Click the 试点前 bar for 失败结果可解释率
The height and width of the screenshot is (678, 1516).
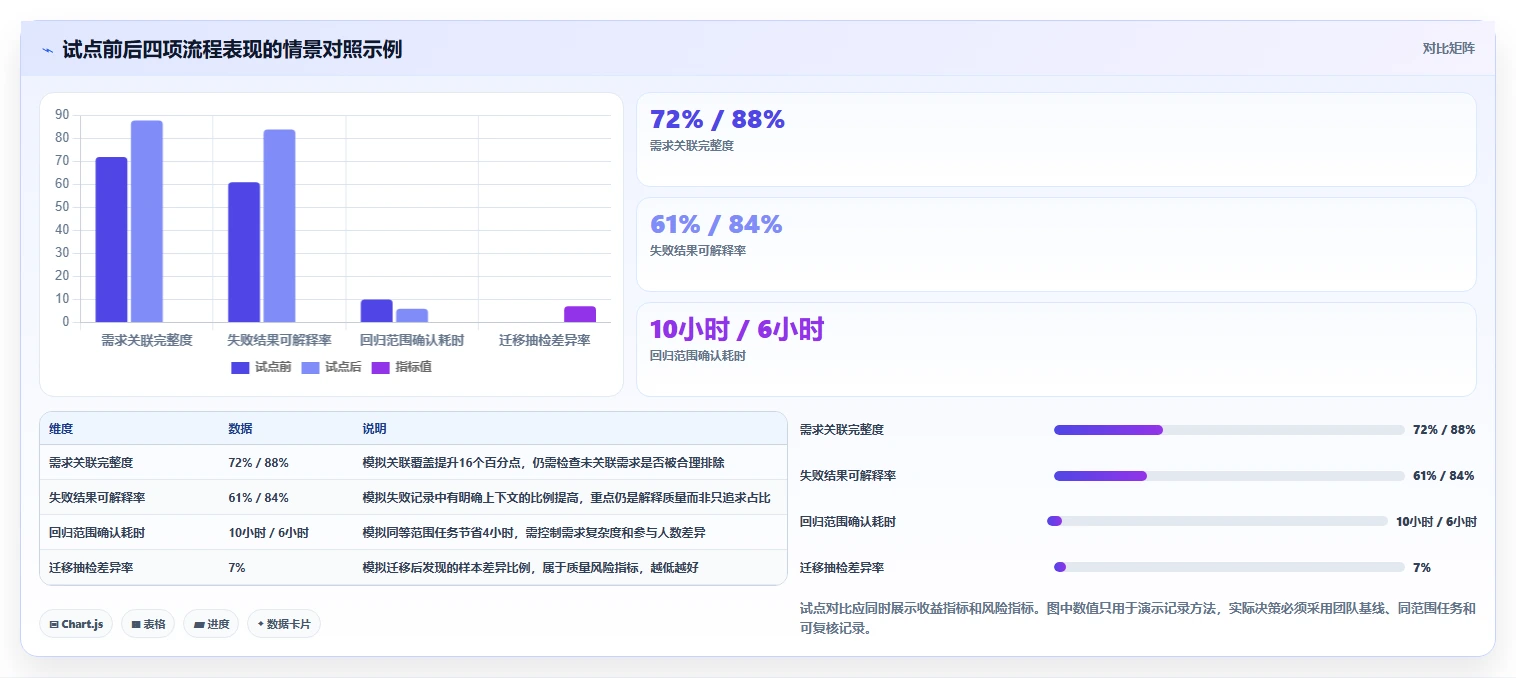pyautogui.click(x=244, y=252)
